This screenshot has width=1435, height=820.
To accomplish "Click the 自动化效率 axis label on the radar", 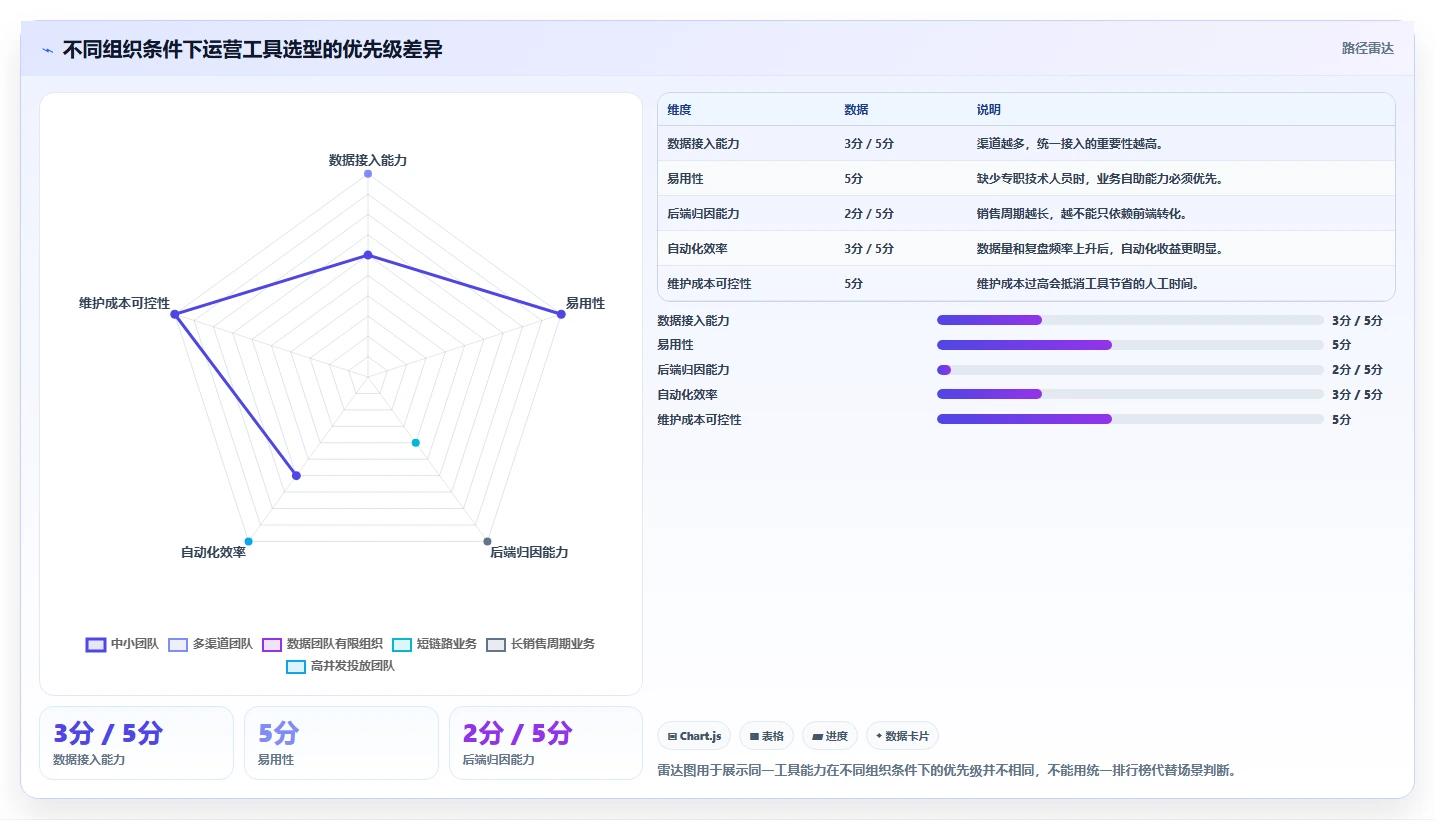I will coord(213,552).
